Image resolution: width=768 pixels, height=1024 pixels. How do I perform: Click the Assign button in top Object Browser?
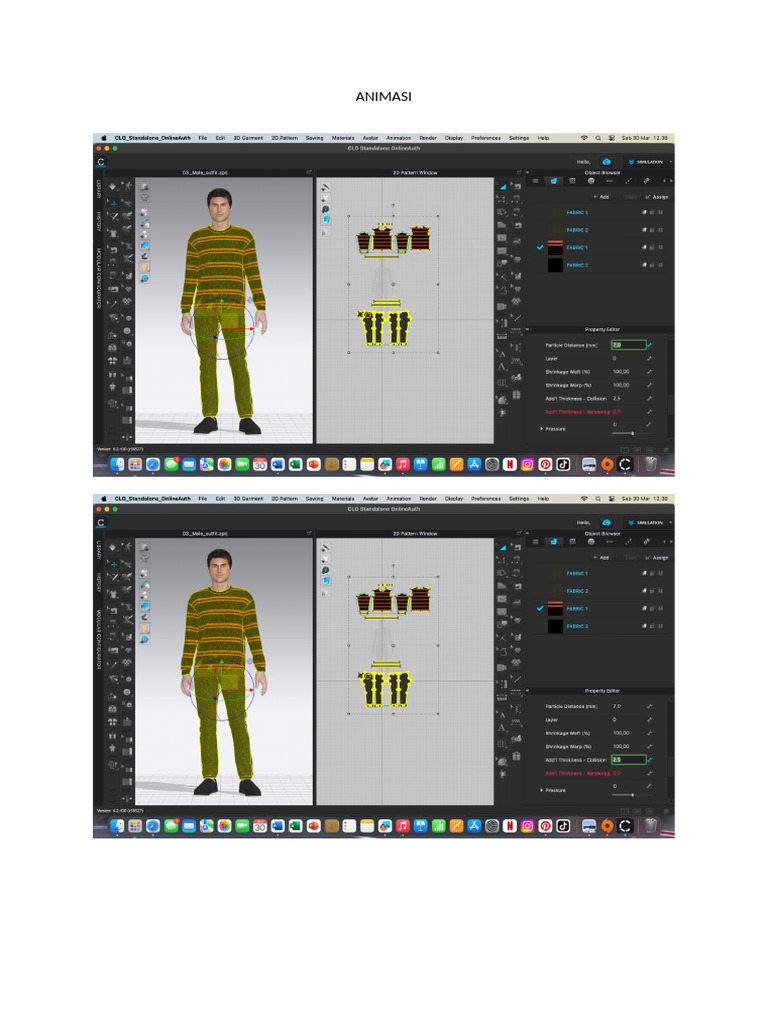coord(660,197)
